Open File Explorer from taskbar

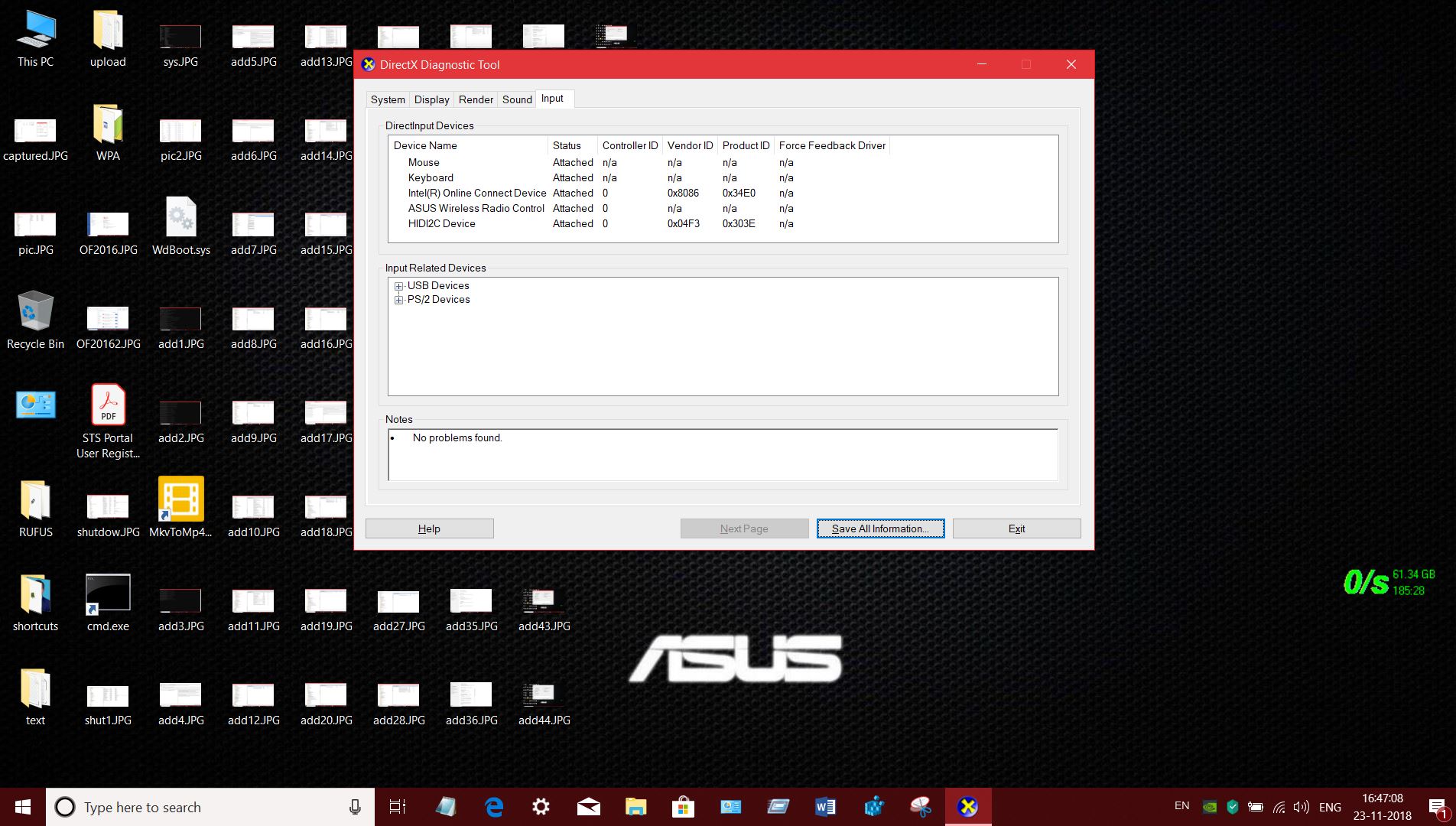point(635,807)
